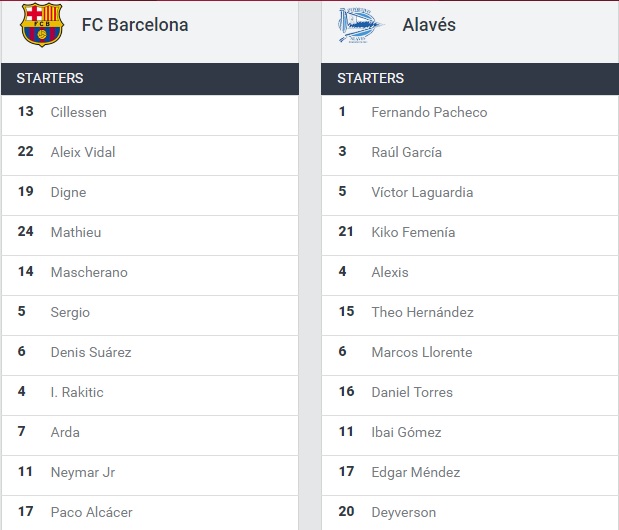Select Ibai Gómez, number 11

[x=406, y=432]
